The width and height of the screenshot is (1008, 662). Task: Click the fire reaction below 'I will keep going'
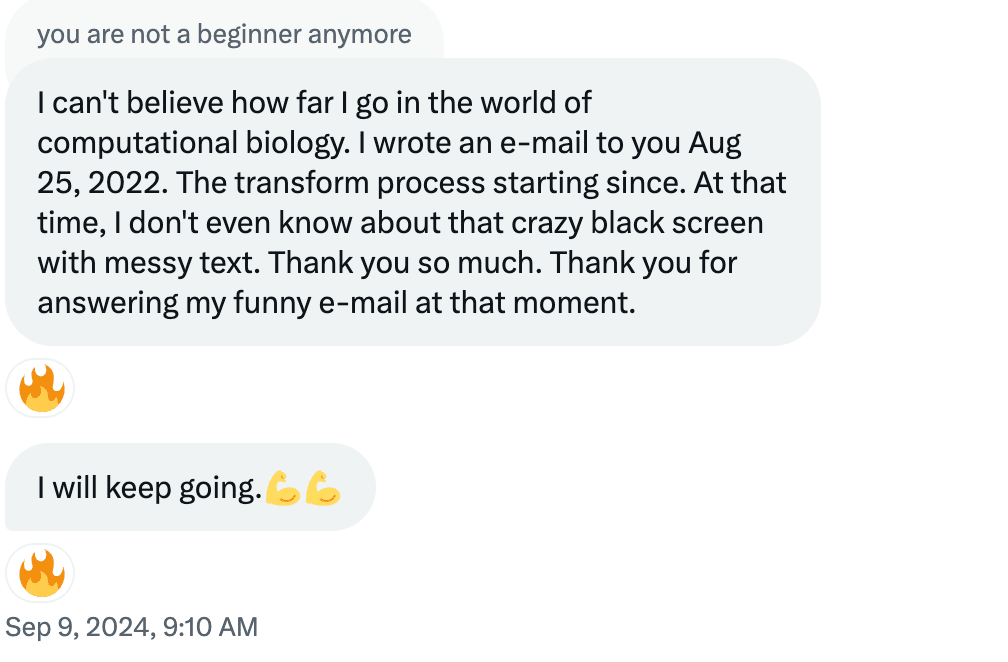point(40,573)
